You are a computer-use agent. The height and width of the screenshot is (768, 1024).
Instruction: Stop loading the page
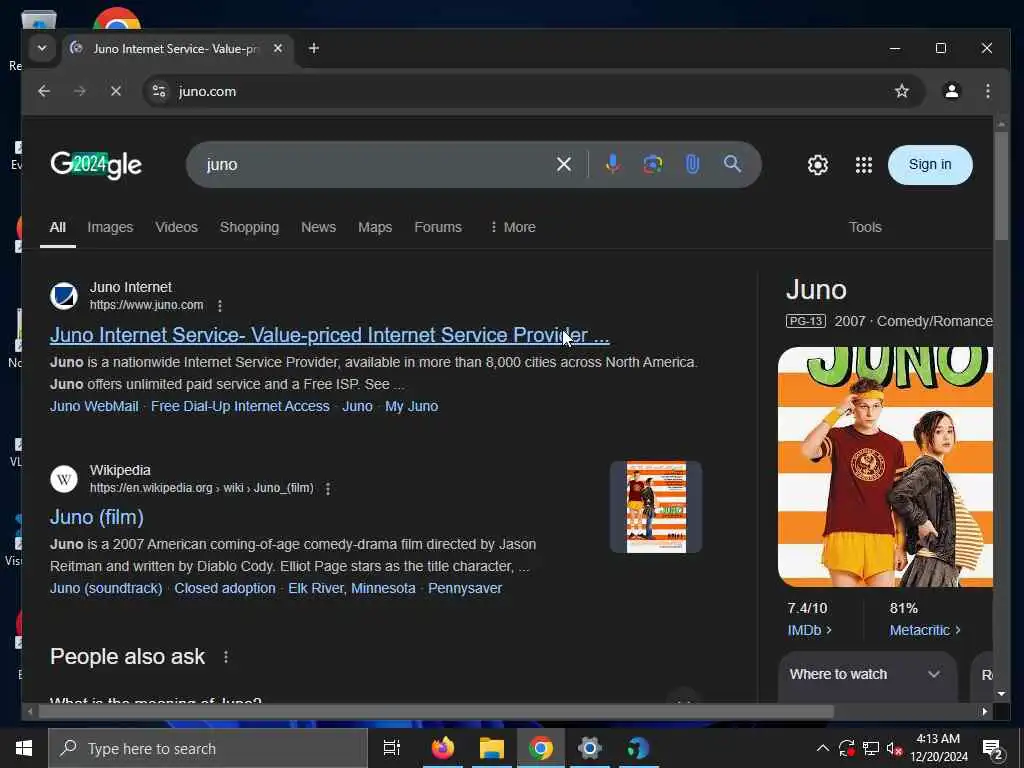116,91
